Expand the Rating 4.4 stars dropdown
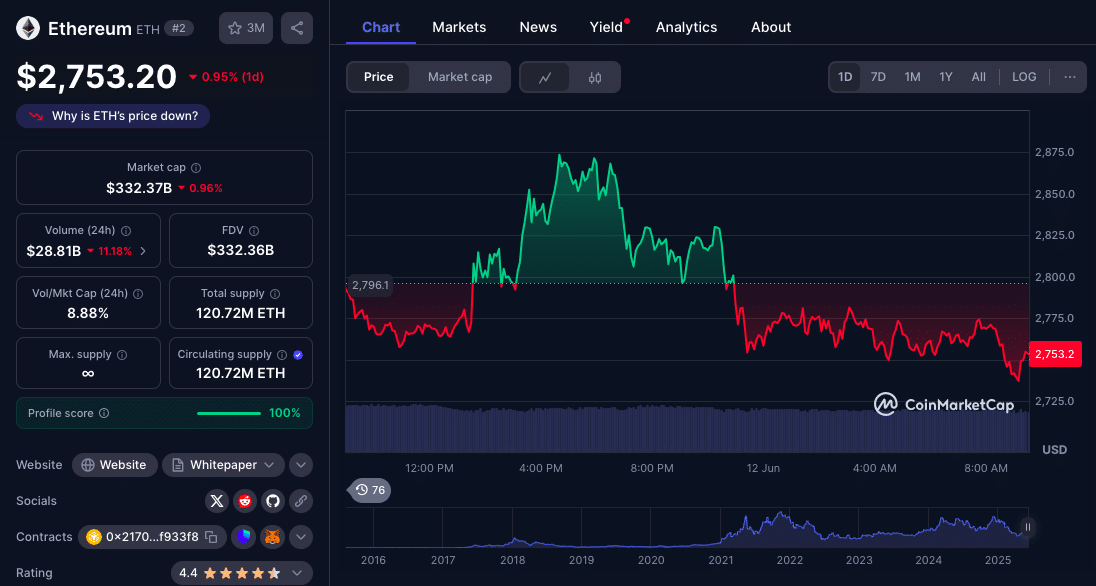Screen dimensions: 1096x586 pyautogui.click(x=241, y=573)
